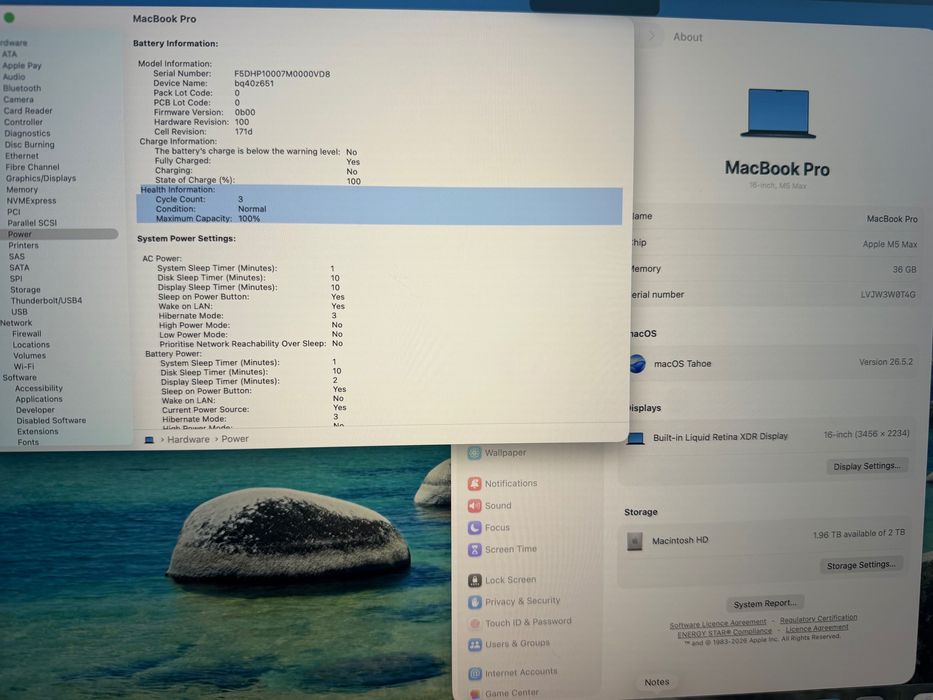933x700 pixels.
Task: Select Audio in hardware list
Action: pos(14,77)
